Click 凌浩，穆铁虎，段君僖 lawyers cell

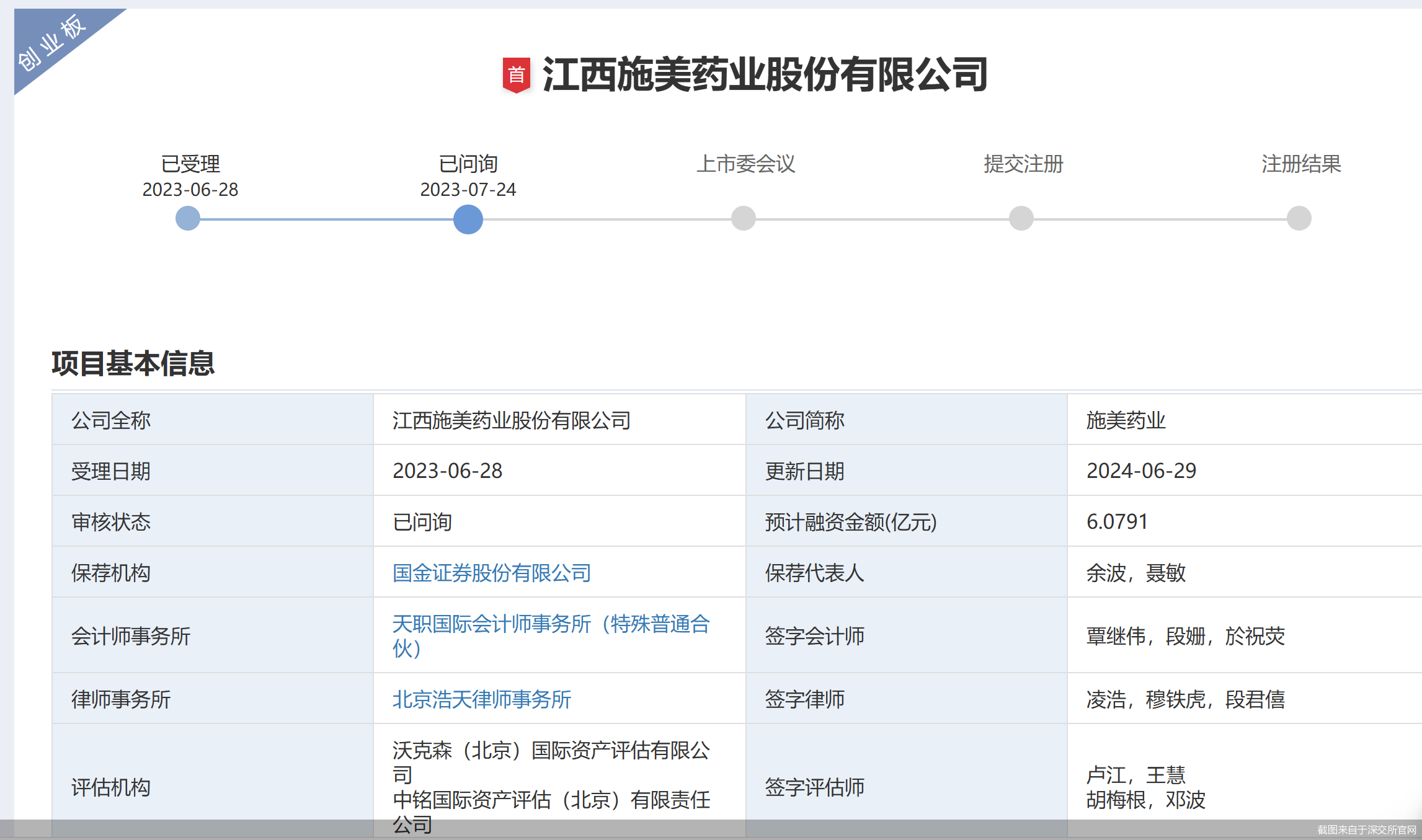(x=1245, y=699)
